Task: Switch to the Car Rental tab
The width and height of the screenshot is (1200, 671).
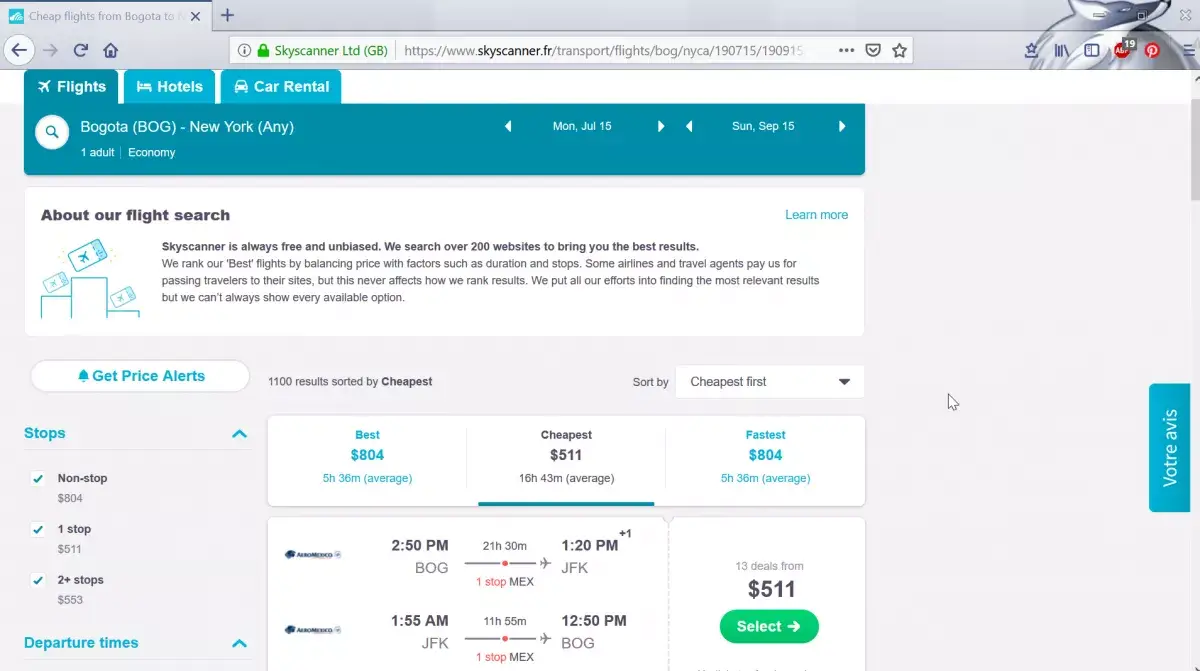Action: (x=281, y=87)
